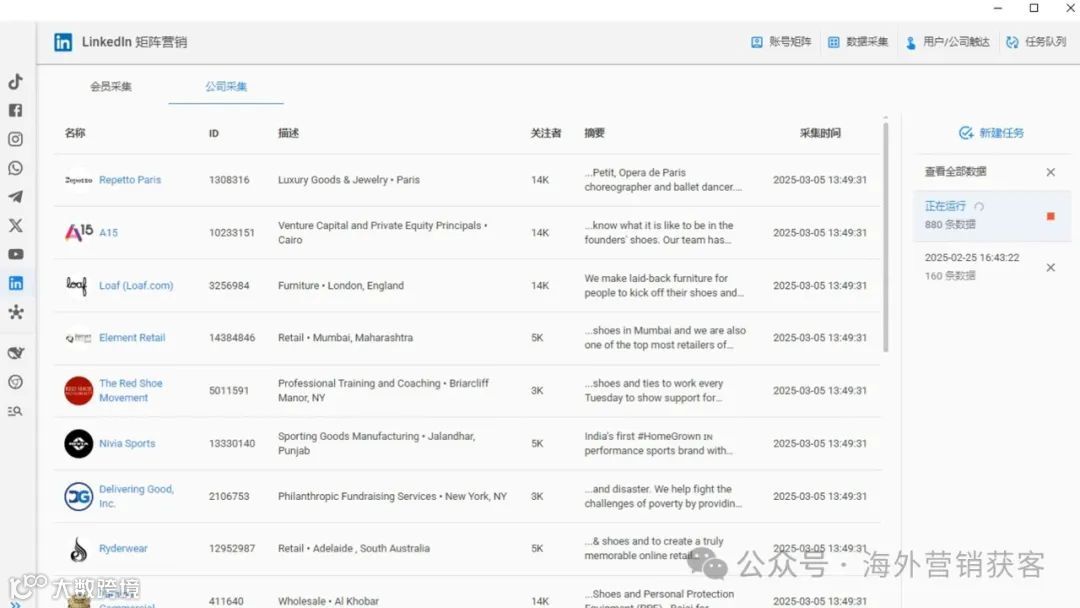Open the Element Retail company link

[x=132, y=337]
